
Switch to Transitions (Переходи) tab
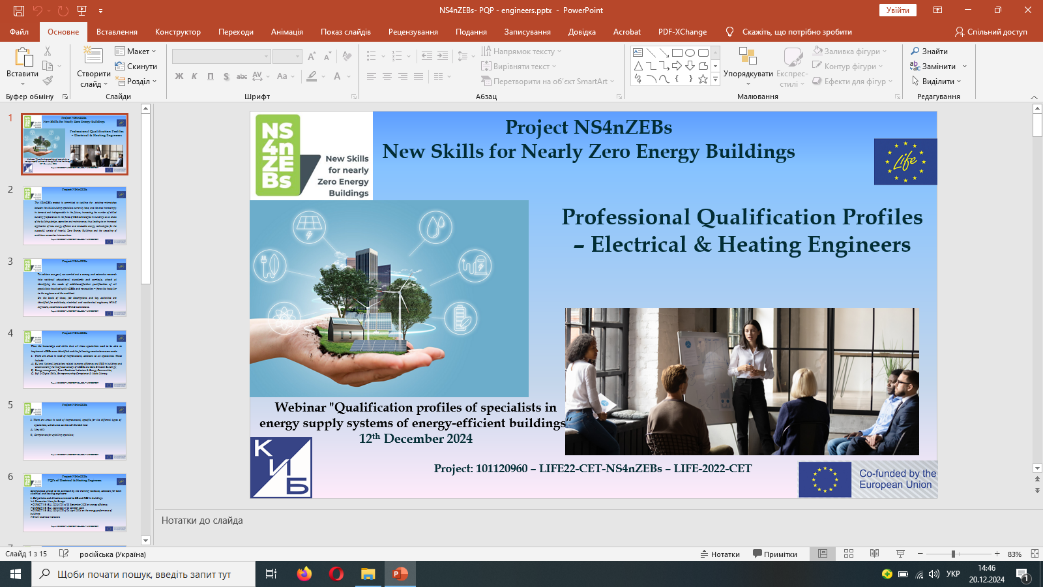(x=235, y=32)
